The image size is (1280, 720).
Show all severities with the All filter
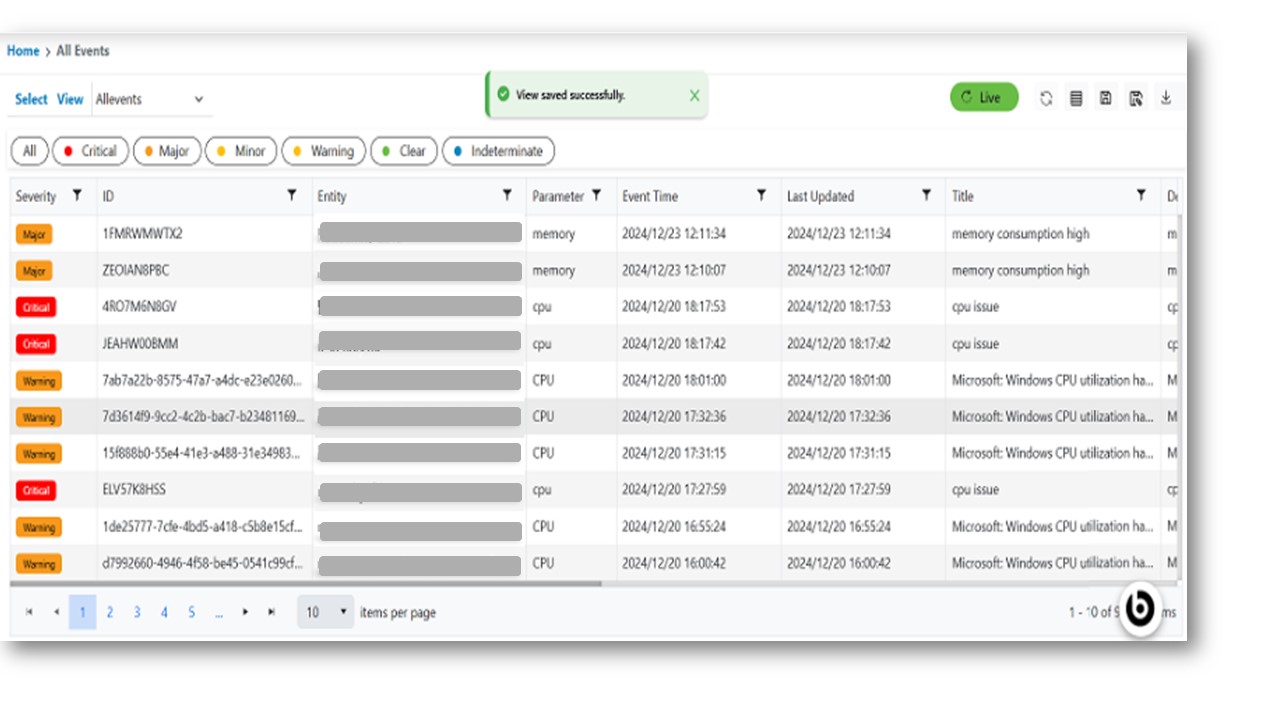point(29,151)
